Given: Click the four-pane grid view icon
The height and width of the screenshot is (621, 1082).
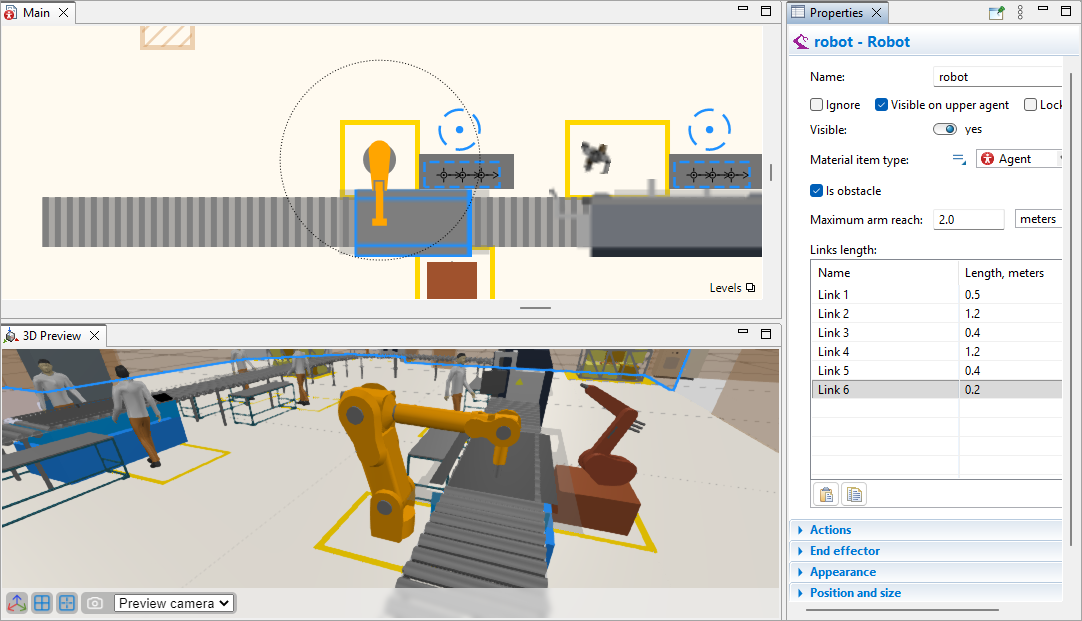Looking at the screenshot, I should click(x=42, y=603).
